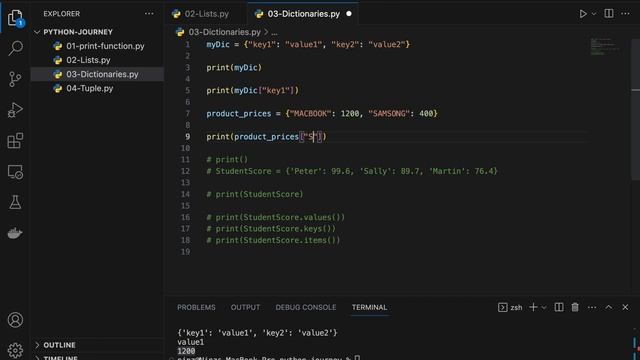The width and height of the screenshot is (640, 360).
Task: Close the terminal panel
Action: [625, 307]
